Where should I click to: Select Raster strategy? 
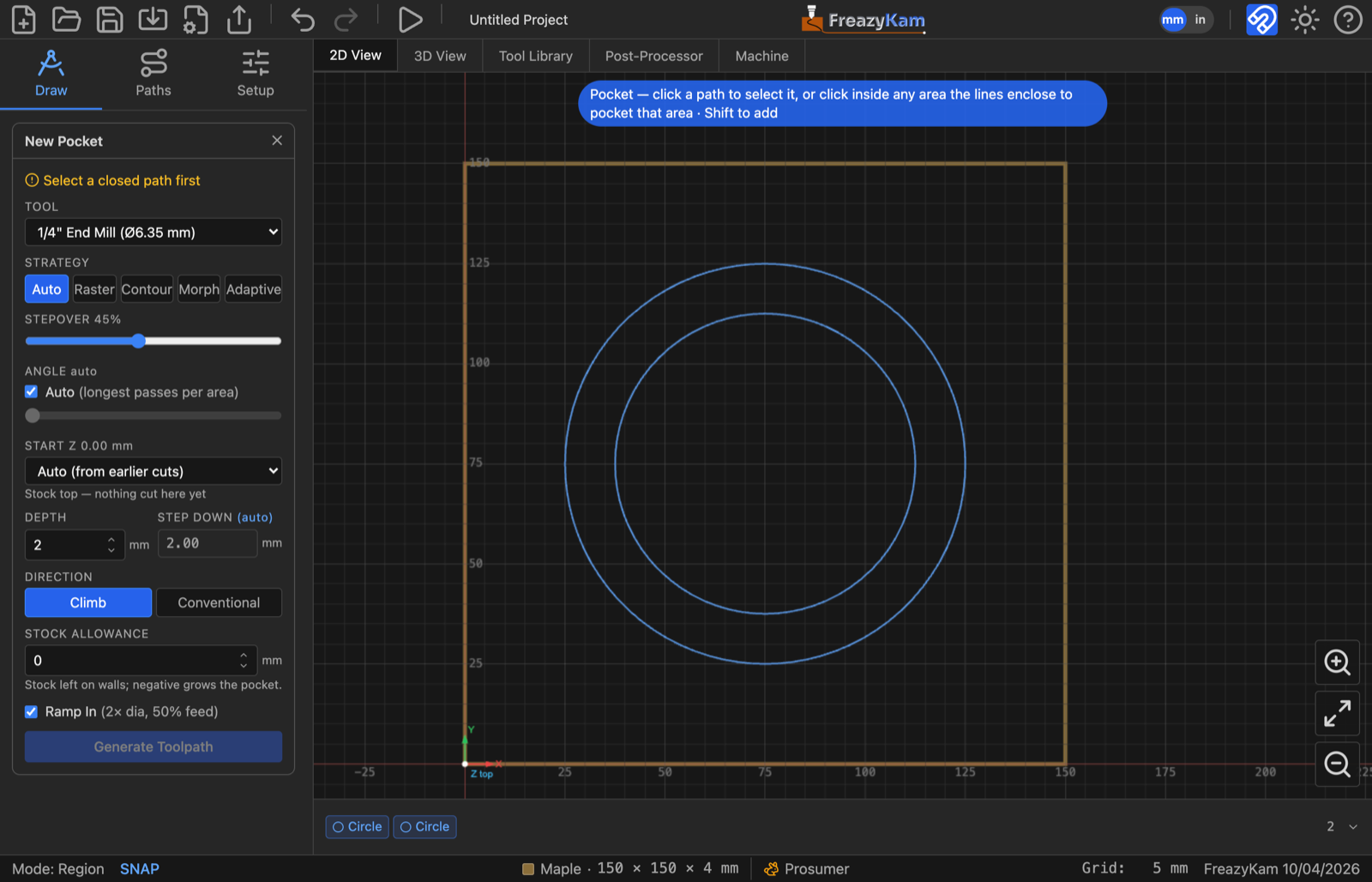click(94, 289)
